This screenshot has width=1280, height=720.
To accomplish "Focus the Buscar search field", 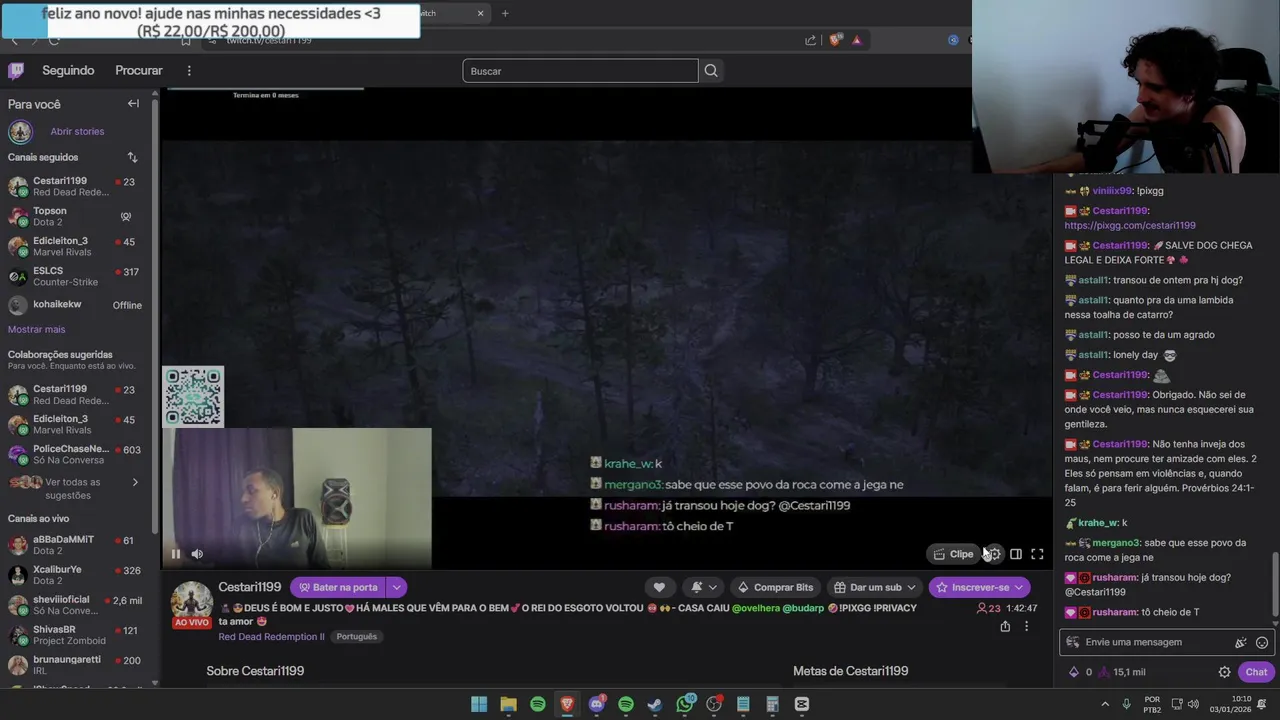I will point(580,71).
